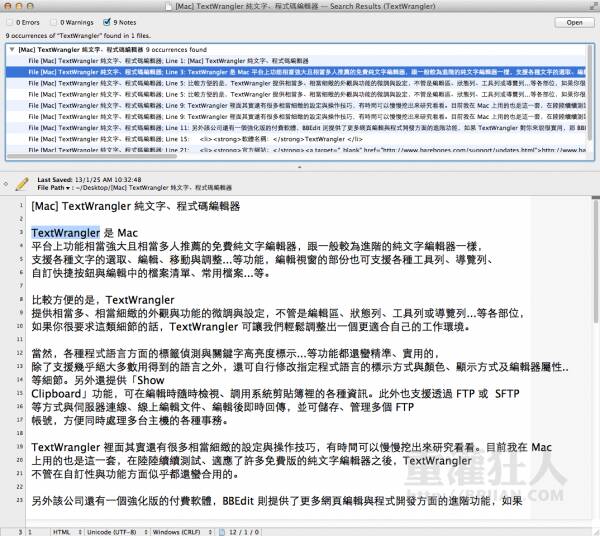Click the document statistics icon in status bar
600x536 pixels.
coord(222,532)
